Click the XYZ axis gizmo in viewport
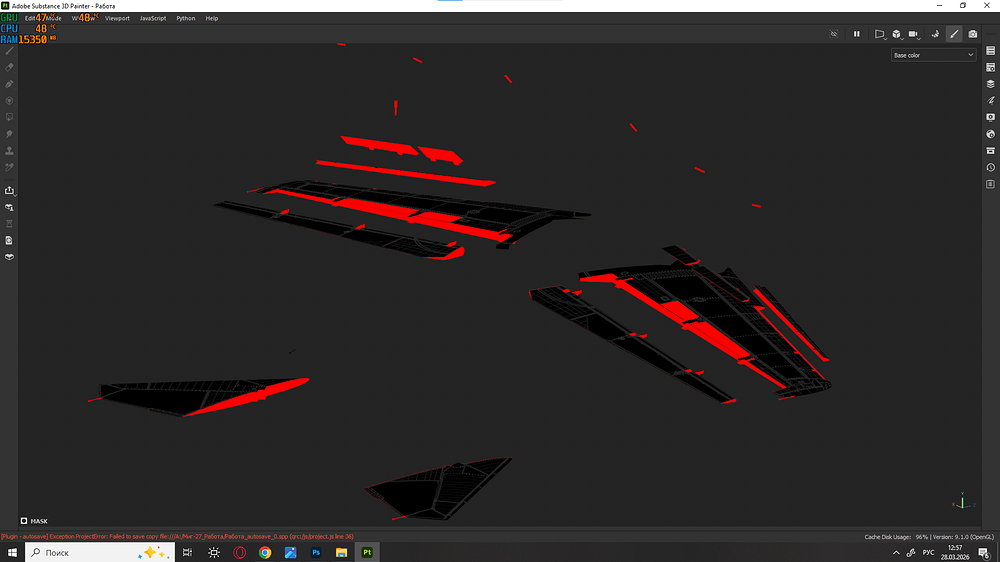The image size is (1000, 562). (963, 501)
